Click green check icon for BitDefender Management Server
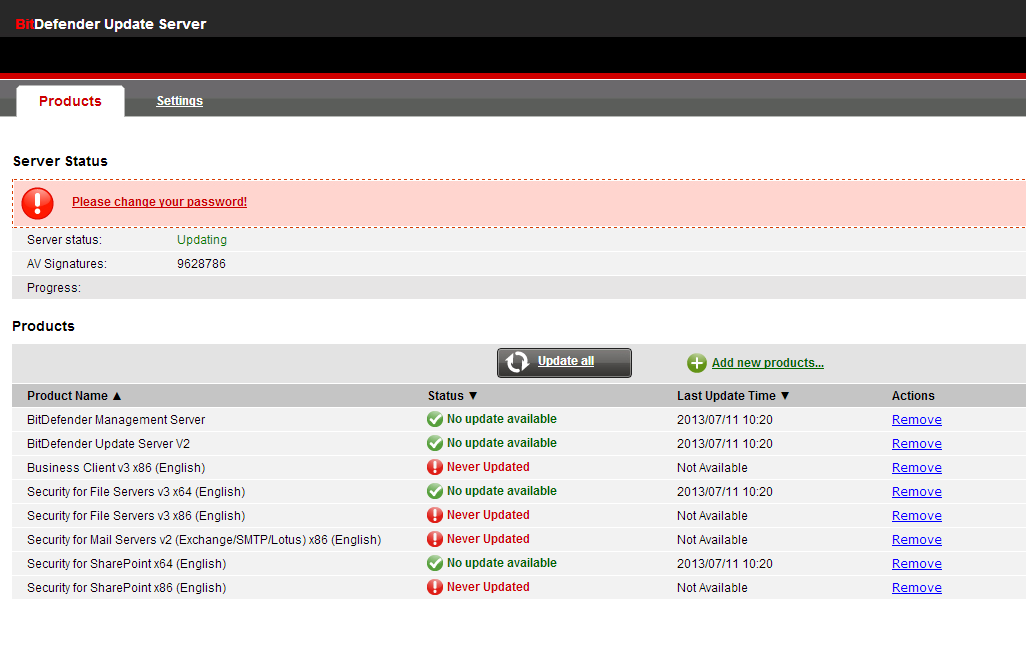This screenshot has height=647, width=1026. click(x=434, y=419)
